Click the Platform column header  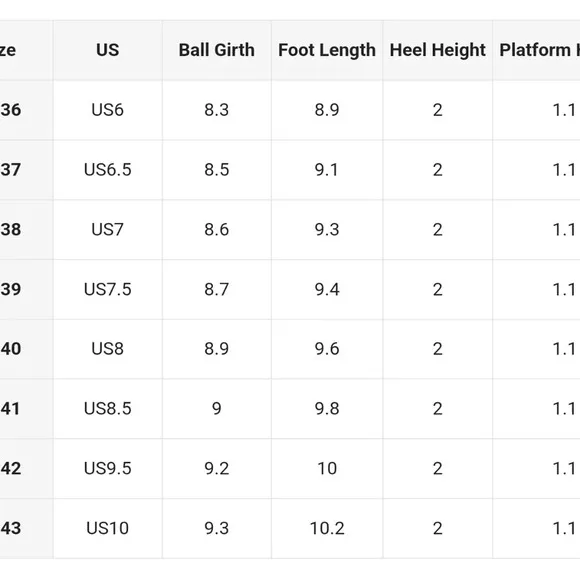tap(536, 50)
